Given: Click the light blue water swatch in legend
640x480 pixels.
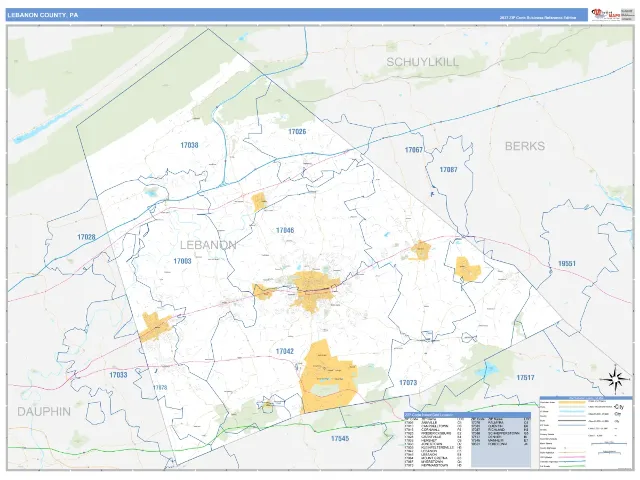Looking at the screenshot, I should click(x=572, y=412).
